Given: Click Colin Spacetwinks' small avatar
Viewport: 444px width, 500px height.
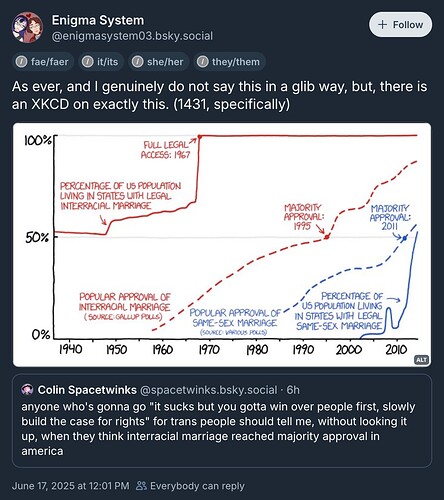Looking at the screenshot, I should click(x=27, y=390).
